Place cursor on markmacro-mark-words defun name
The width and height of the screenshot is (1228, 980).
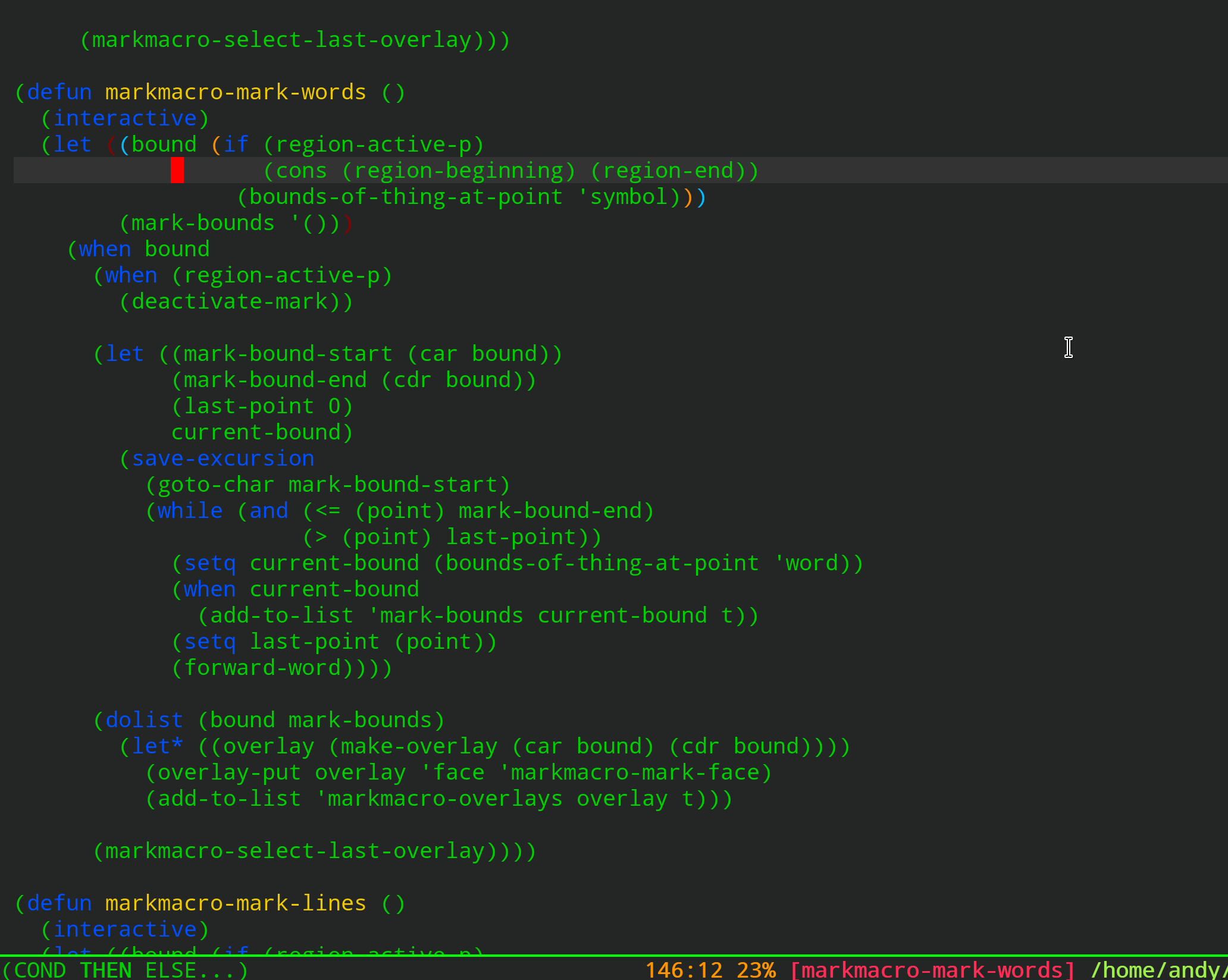coord(236,92)
